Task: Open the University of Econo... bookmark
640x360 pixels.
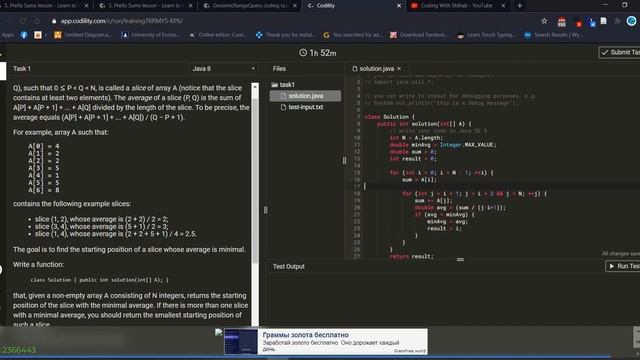Action: [151, 35]
